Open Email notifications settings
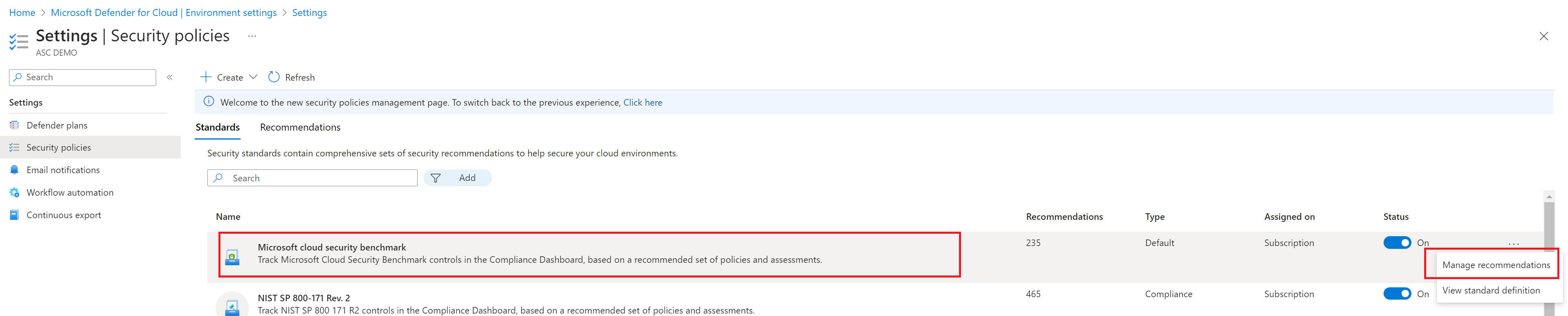1568x316 pixels. (63, 169)
